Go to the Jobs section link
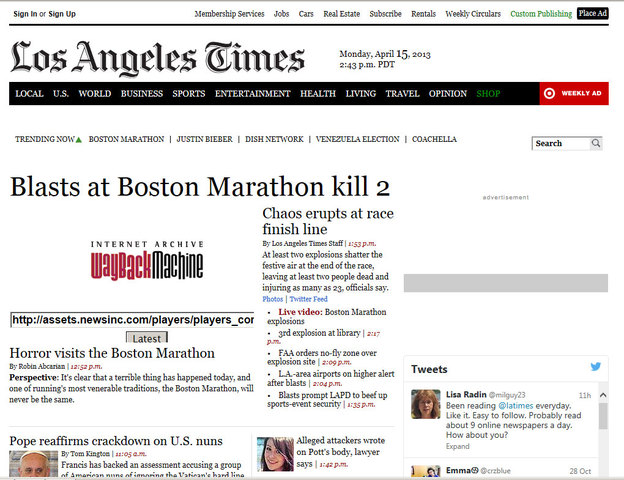This screenshot has width=624, height=480. point(281,14)
